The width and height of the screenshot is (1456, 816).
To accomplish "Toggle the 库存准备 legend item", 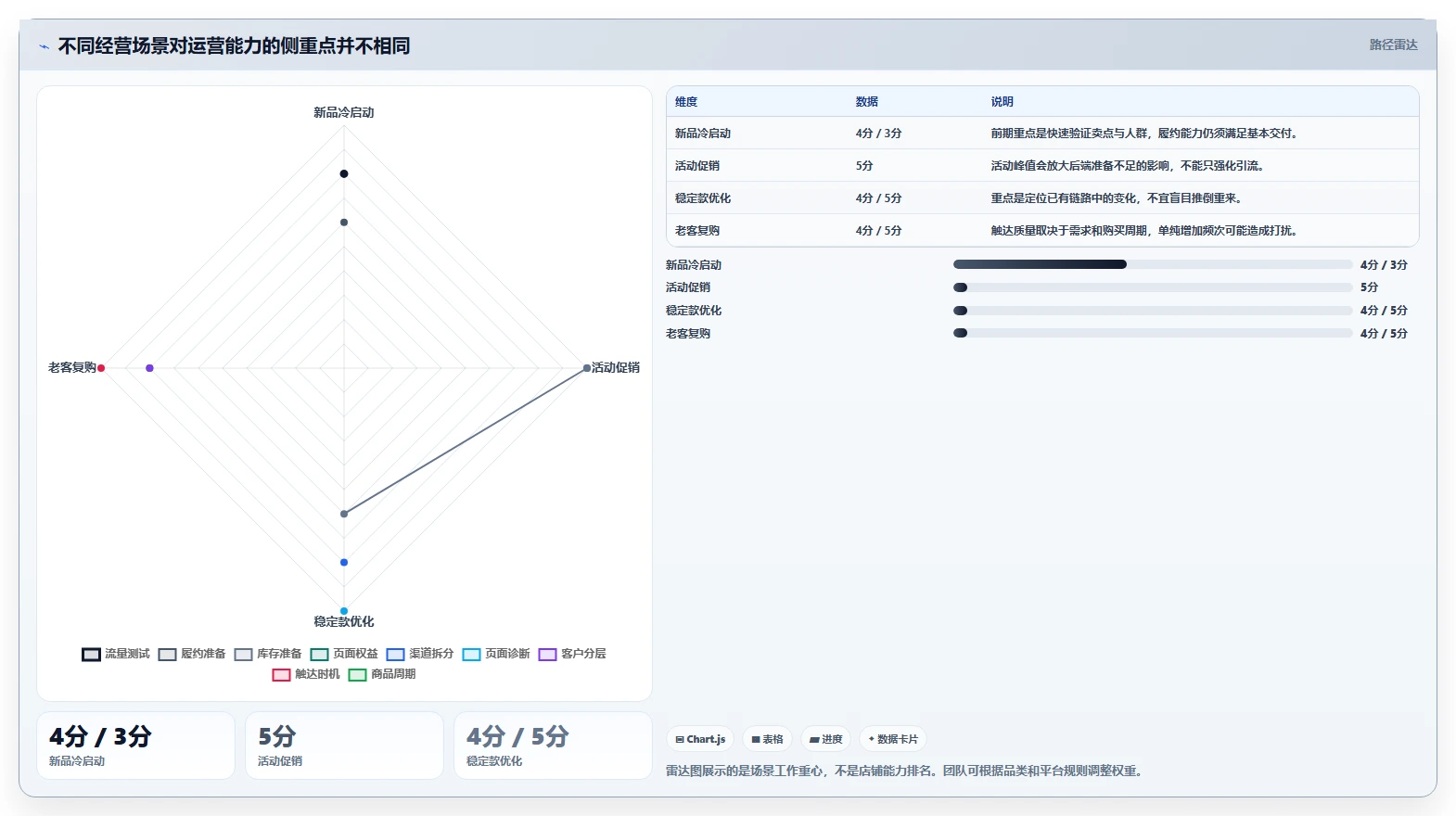I will pos(268,654).
